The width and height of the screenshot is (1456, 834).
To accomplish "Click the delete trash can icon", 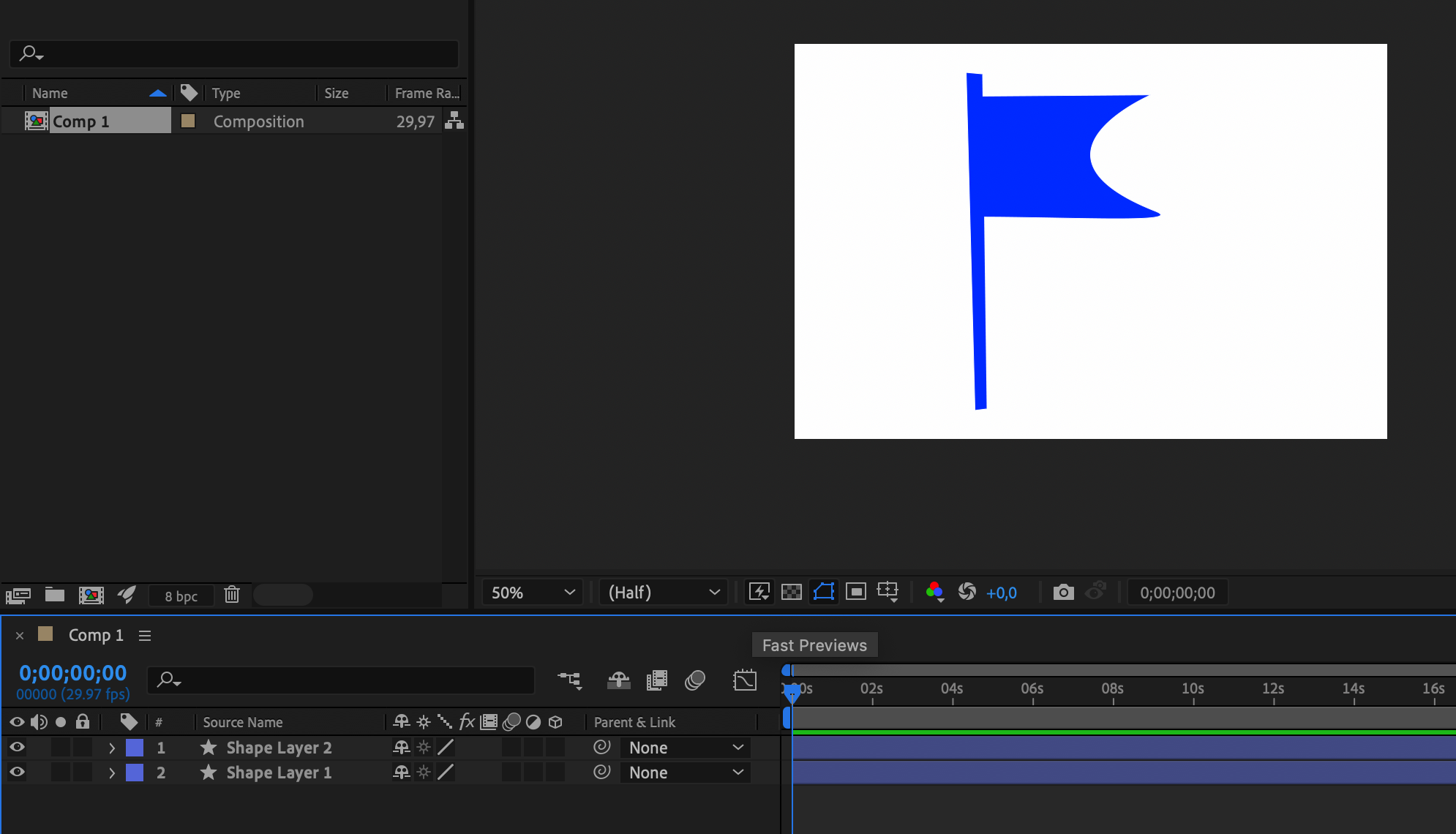I will pyautogui.click(x=232, y=595).
